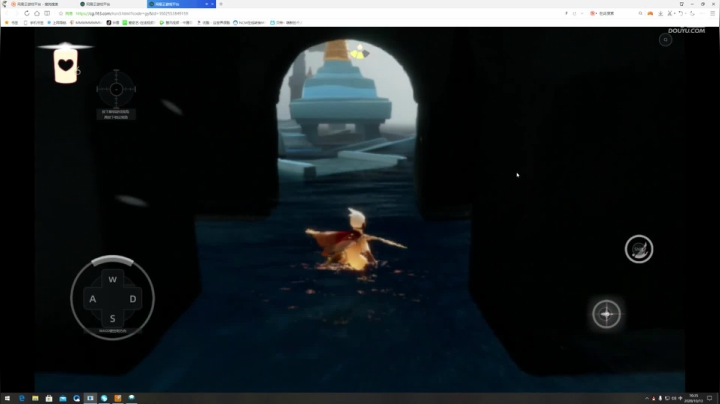This screenshot has height=404, width=720.
Task: Click the browser address bar URL
Action: (132, 13)
